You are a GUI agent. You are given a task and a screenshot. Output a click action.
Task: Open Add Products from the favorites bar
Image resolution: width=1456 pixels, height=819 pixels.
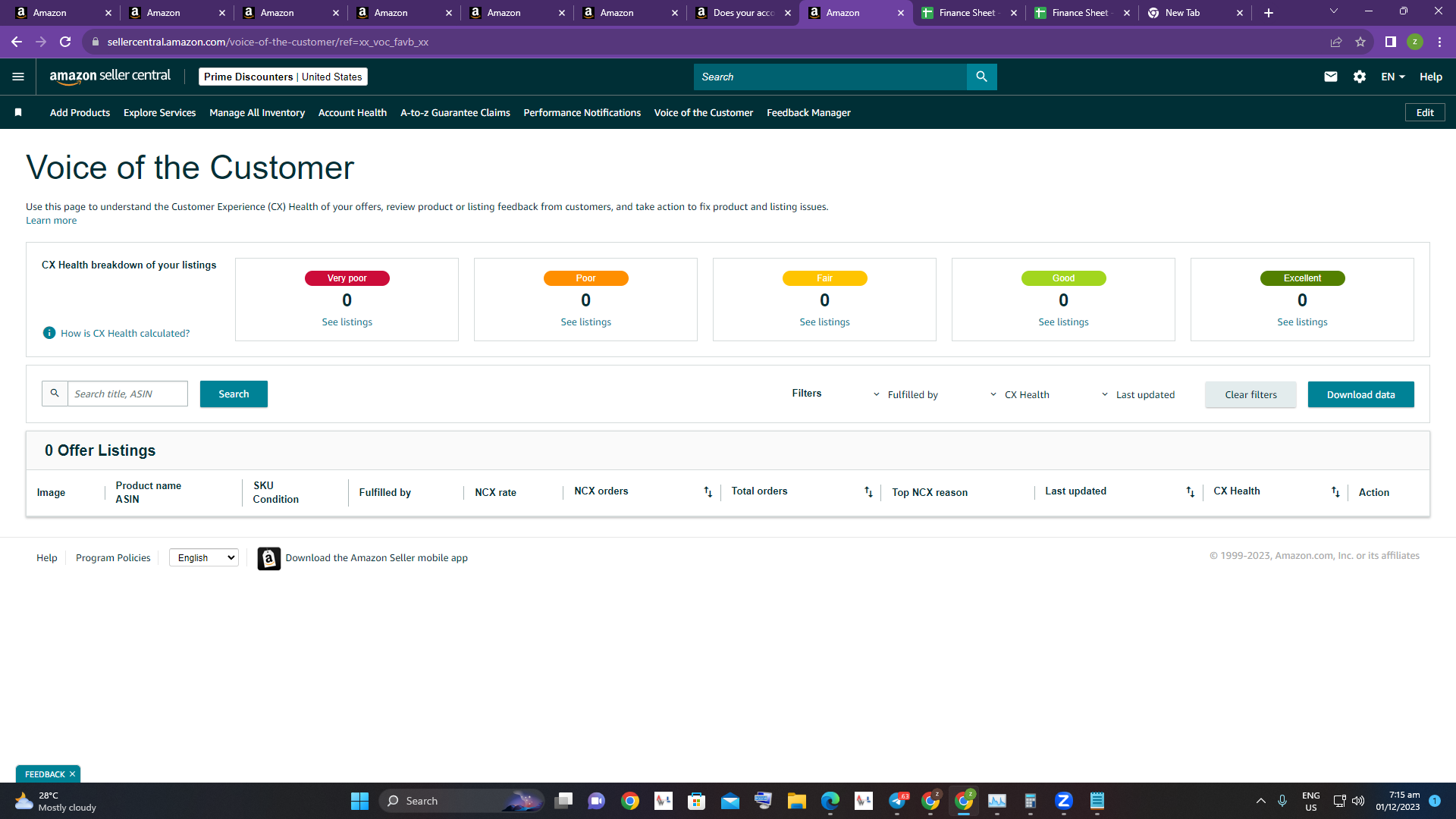coord(80,112)
